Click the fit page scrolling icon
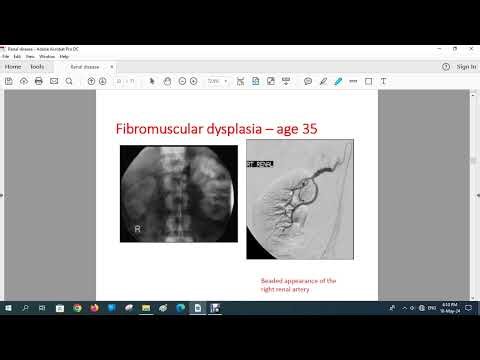Viewport: 480px width, 360px height. coord(240,81)
